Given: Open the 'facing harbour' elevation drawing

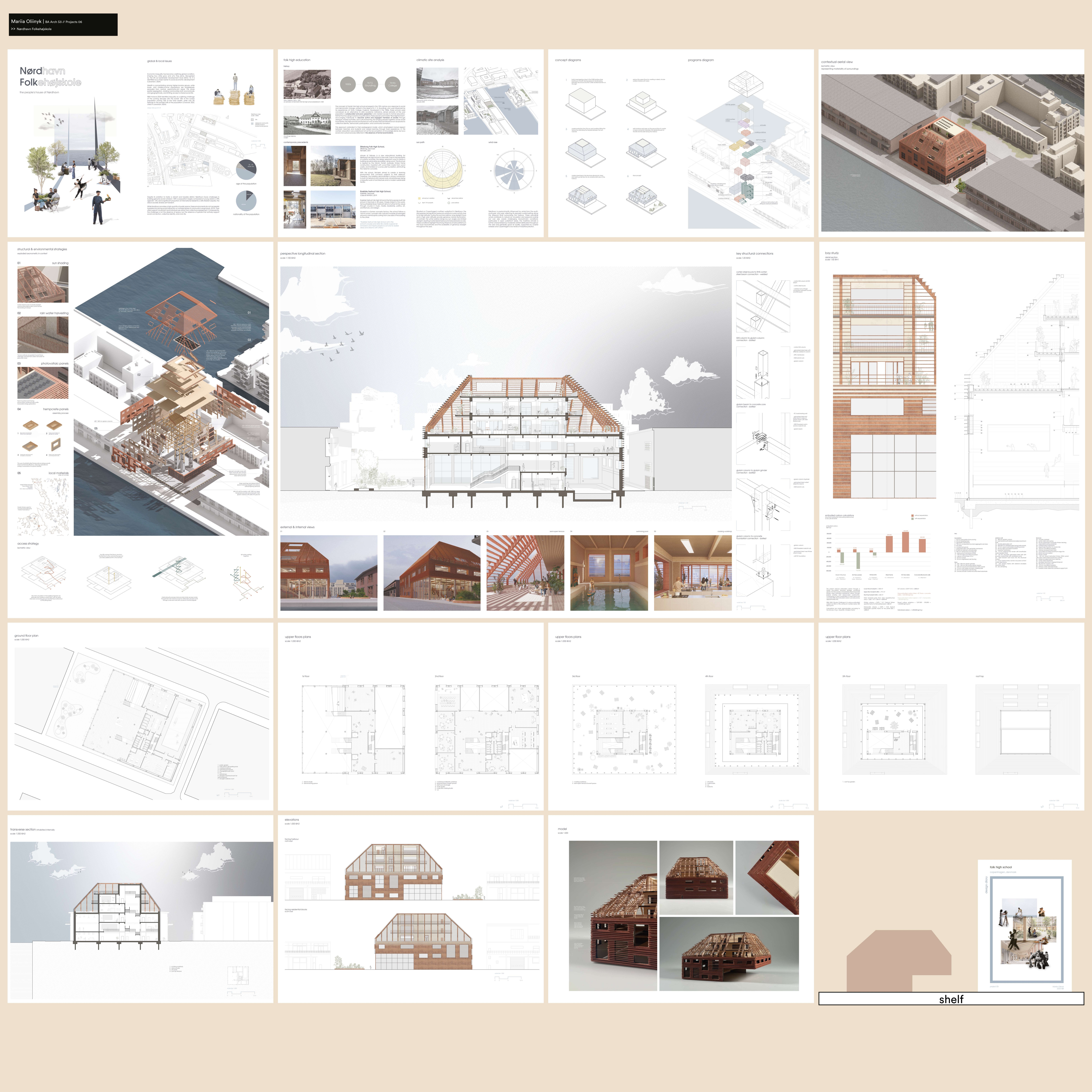Looking at the screenshot, I should 412,872.
